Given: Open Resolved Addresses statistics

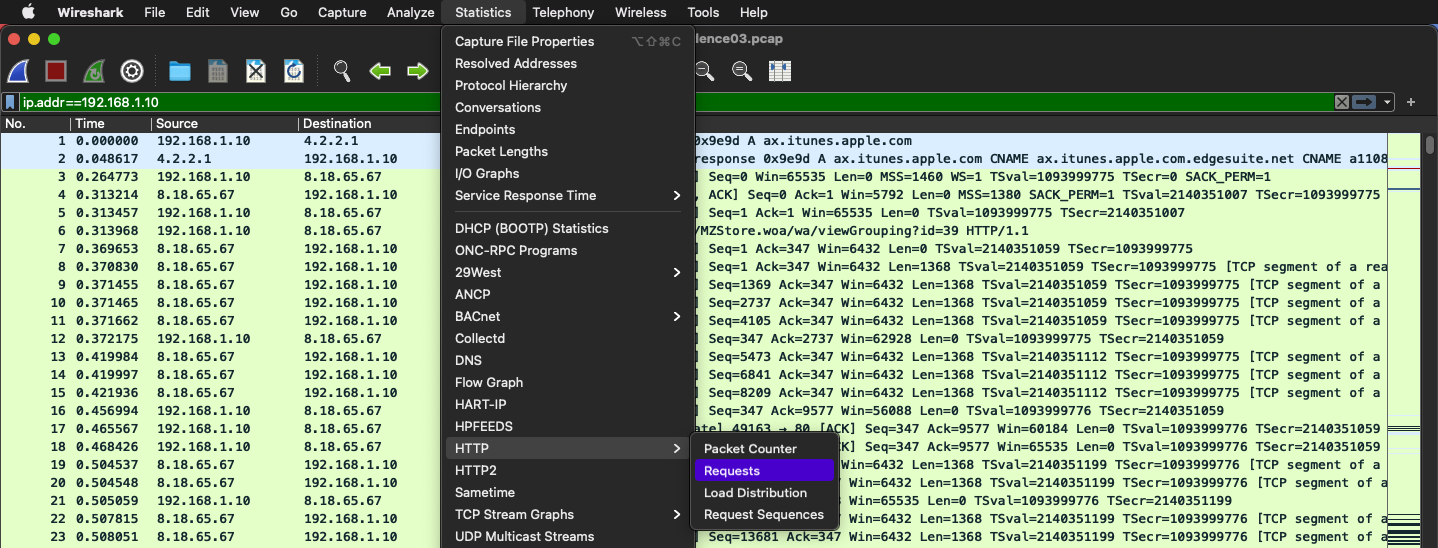Looking at the screenshot, I should [x=568, y=64].
